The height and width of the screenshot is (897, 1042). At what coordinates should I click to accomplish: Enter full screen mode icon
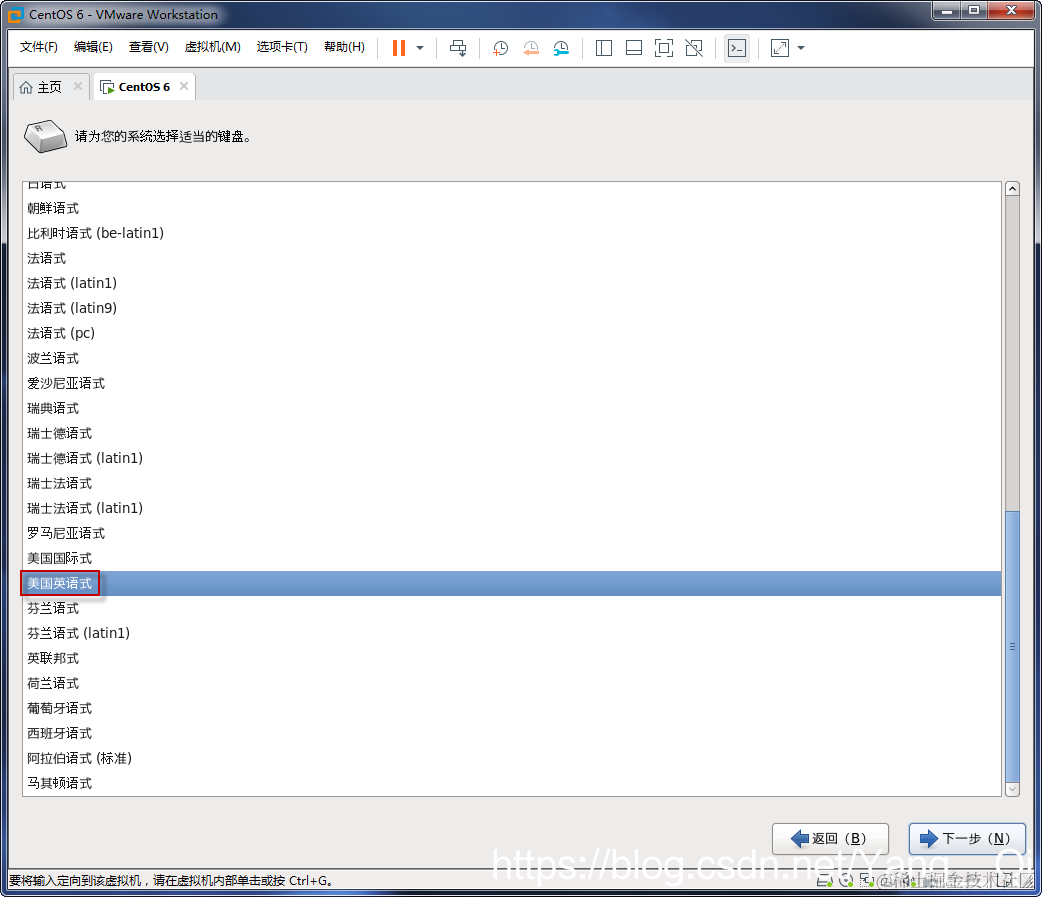pos(664,48)
